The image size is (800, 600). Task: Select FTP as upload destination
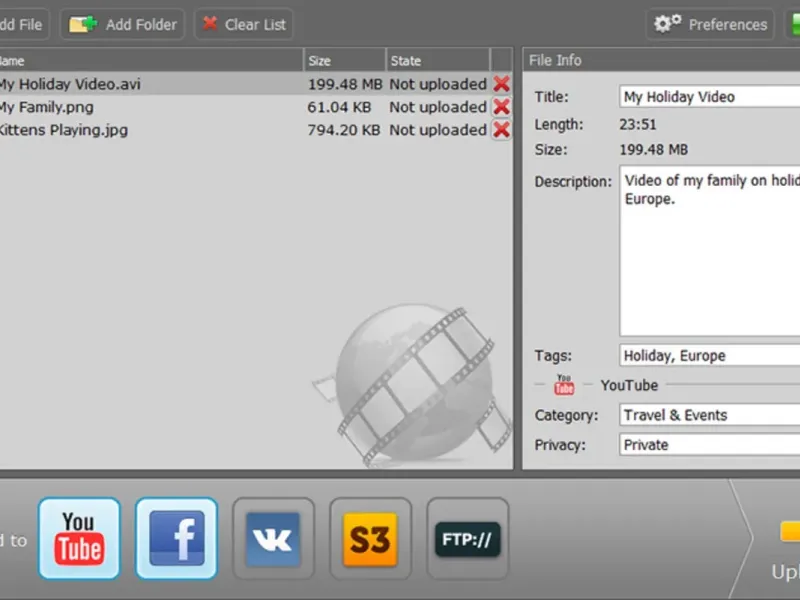(468, 539)
